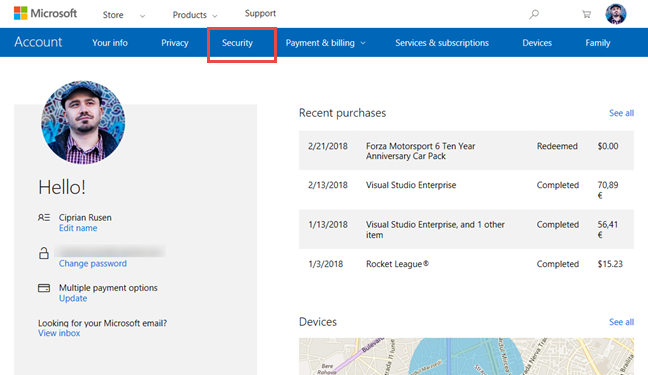The width and height of the screenshot is (648, 375).
Task: Open the Family tab
Action: click(x=598, y=43)
